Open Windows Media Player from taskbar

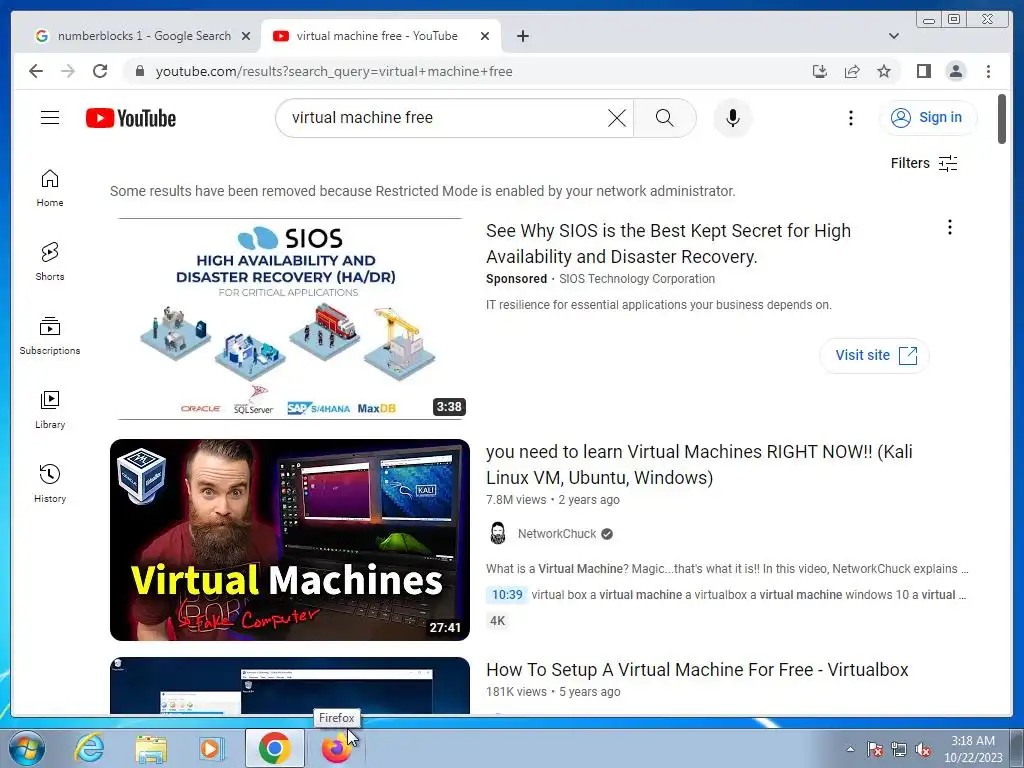click(212, 748)
